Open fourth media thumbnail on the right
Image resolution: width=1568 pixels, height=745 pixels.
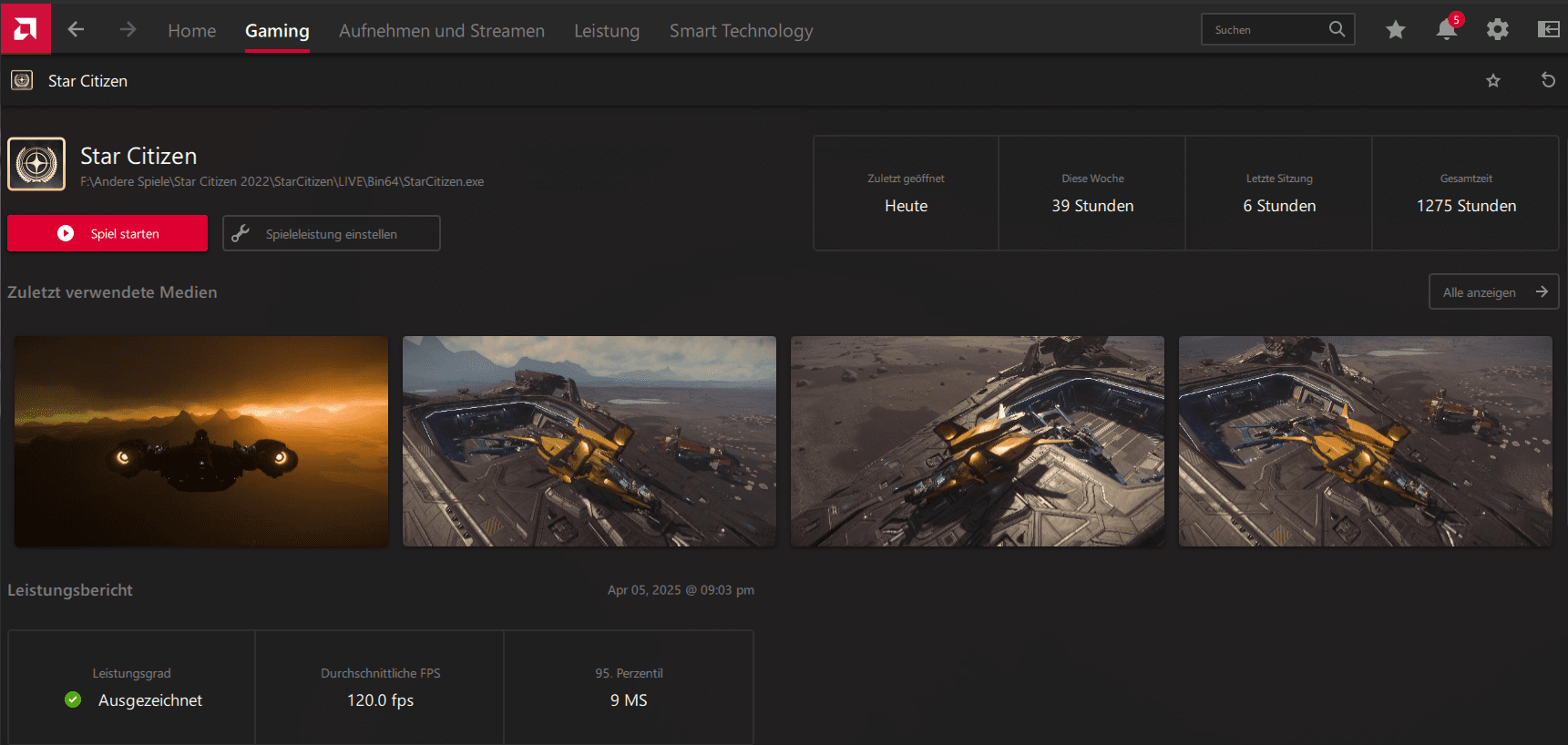point(1366,442)
